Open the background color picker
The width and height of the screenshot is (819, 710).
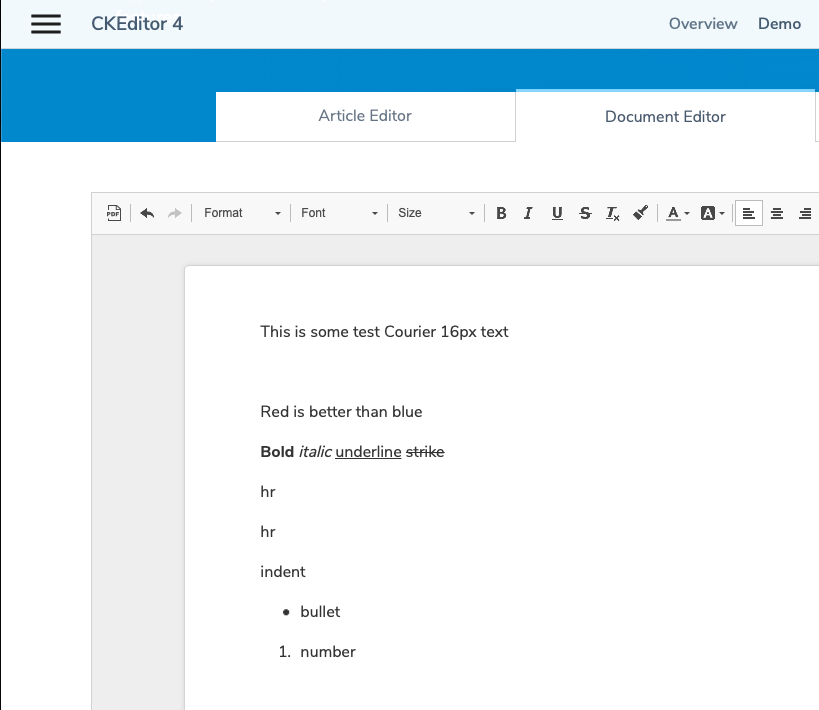(712, 213)
